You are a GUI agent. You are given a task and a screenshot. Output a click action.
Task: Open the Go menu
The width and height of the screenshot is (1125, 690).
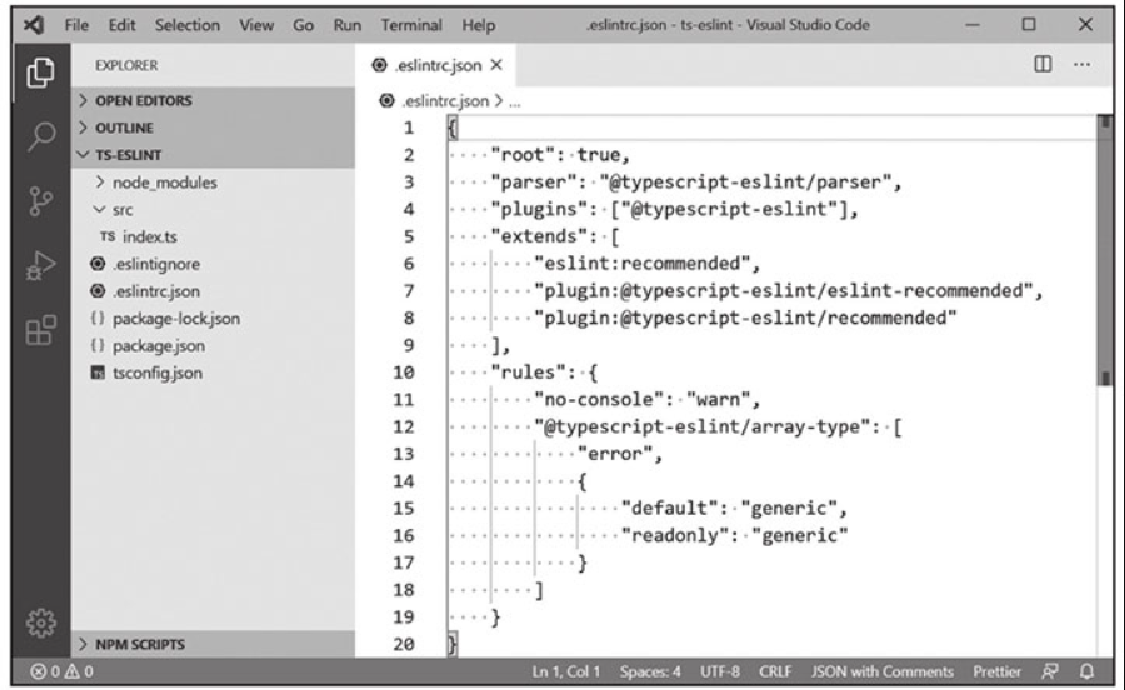(x=303, y=25)
